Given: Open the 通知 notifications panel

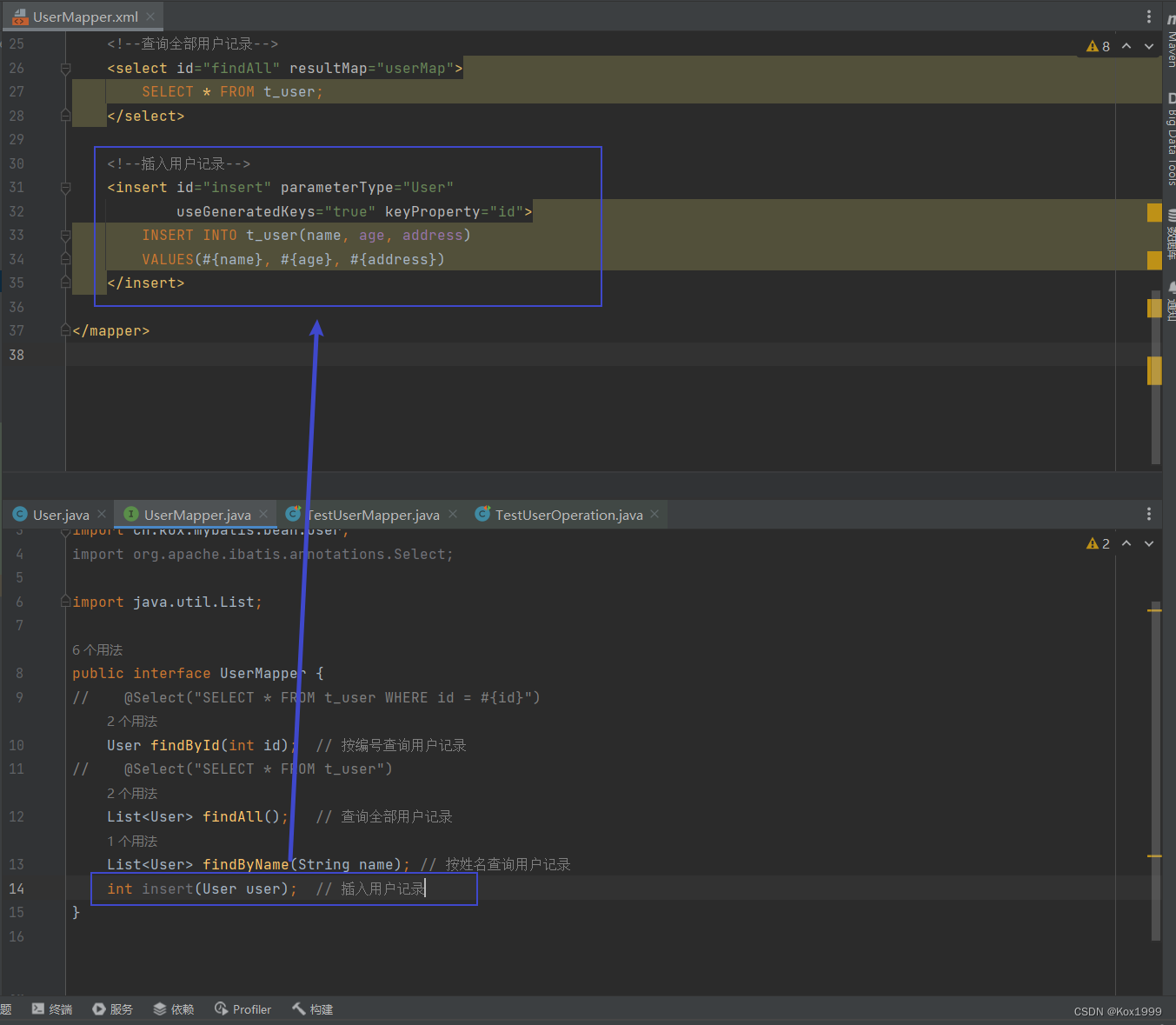Looking at the screenshot, I should point(1171,301).
